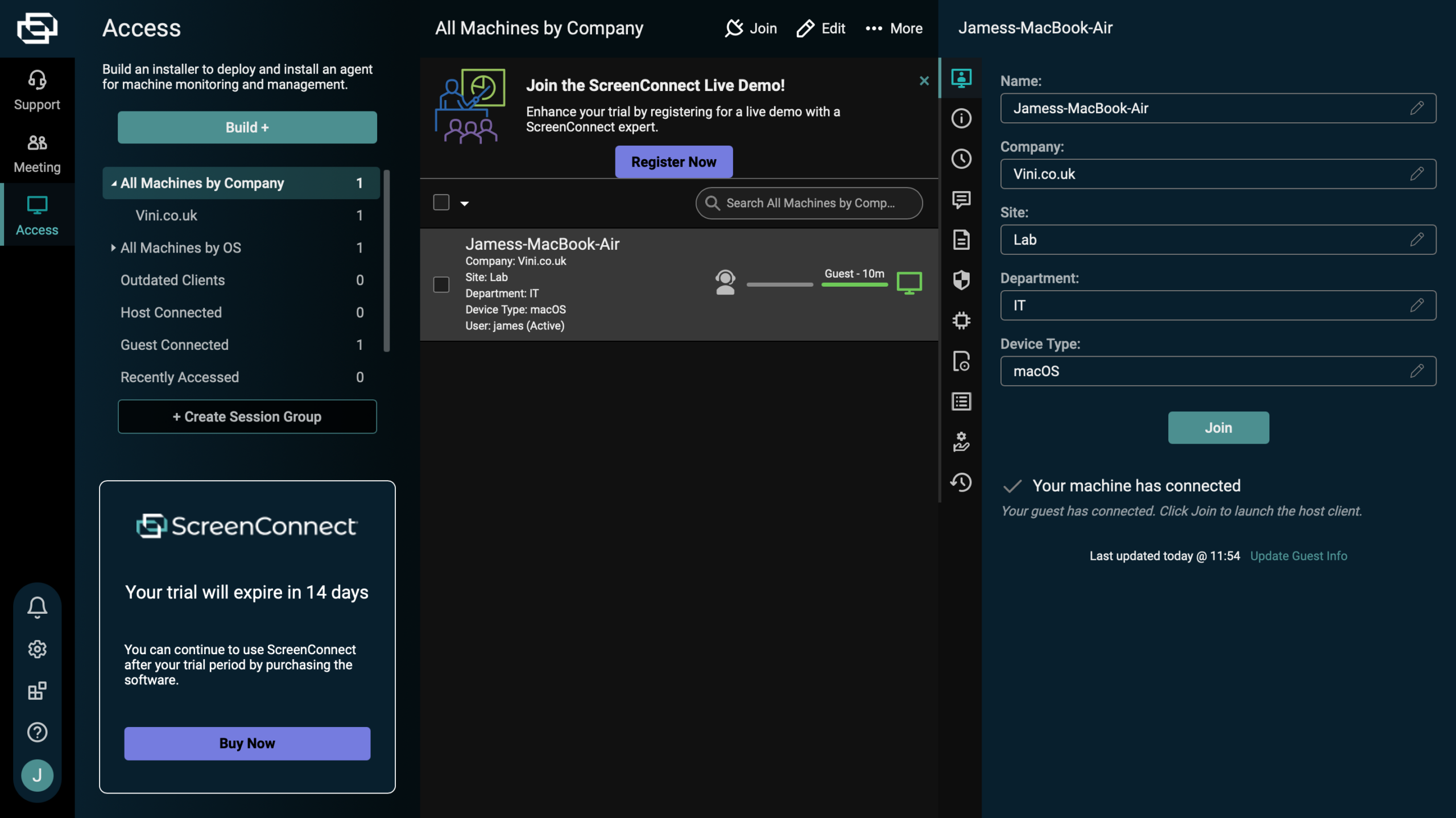Open the Notes document tab icon

point(961,239)
